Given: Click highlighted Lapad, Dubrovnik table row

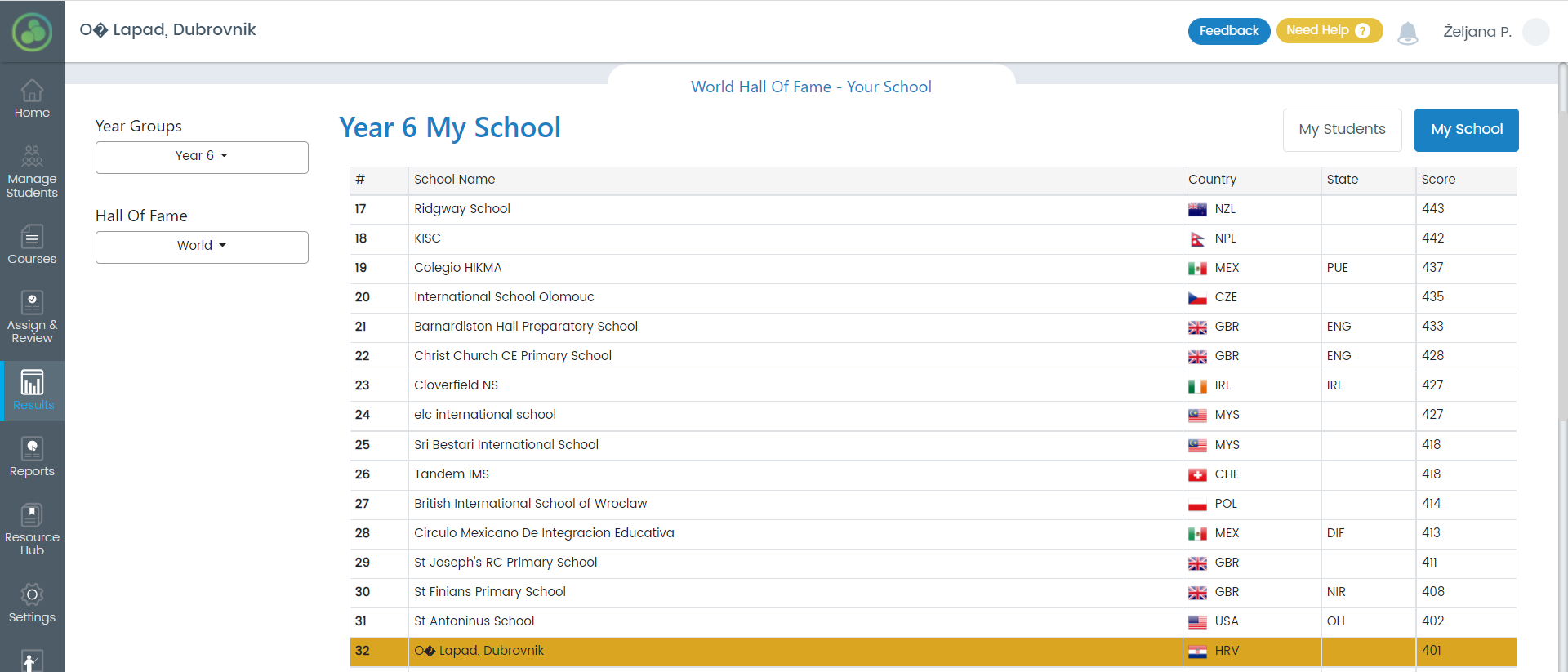Looking at the screenshot, I should 933,651.
